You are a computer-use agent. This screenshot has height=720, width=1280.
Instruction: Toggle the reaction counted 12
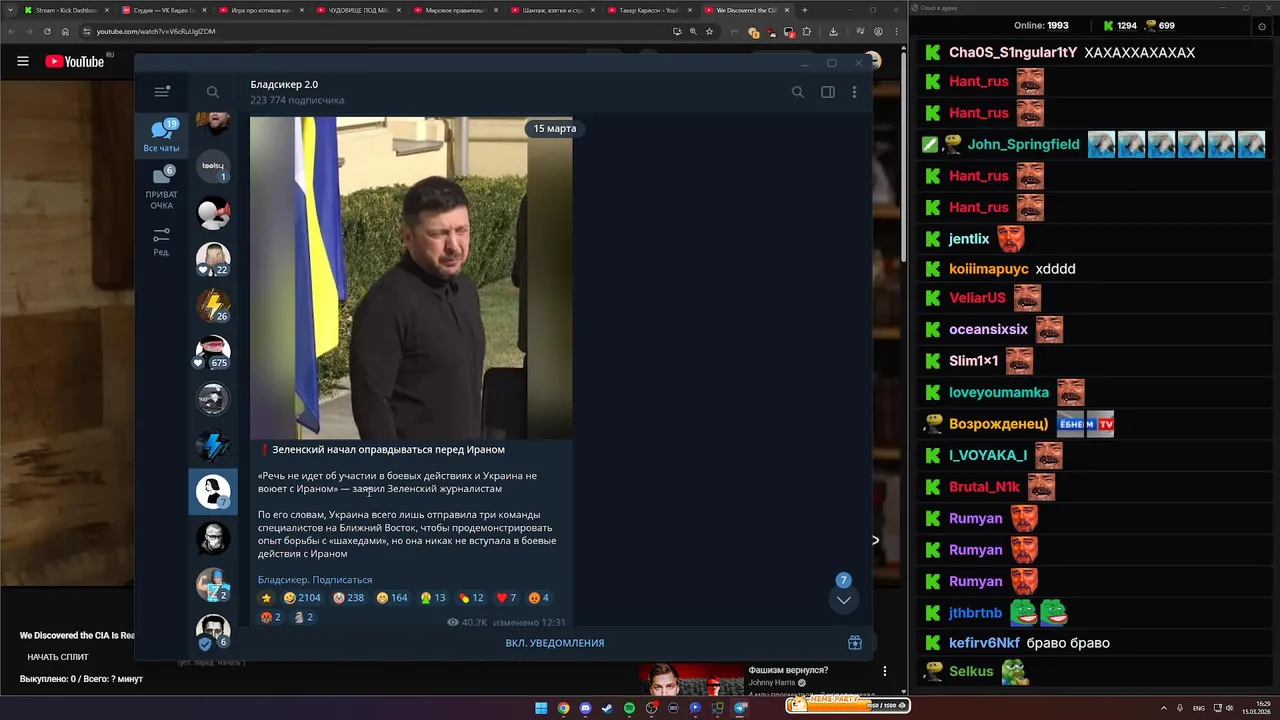tap(471, 598)
